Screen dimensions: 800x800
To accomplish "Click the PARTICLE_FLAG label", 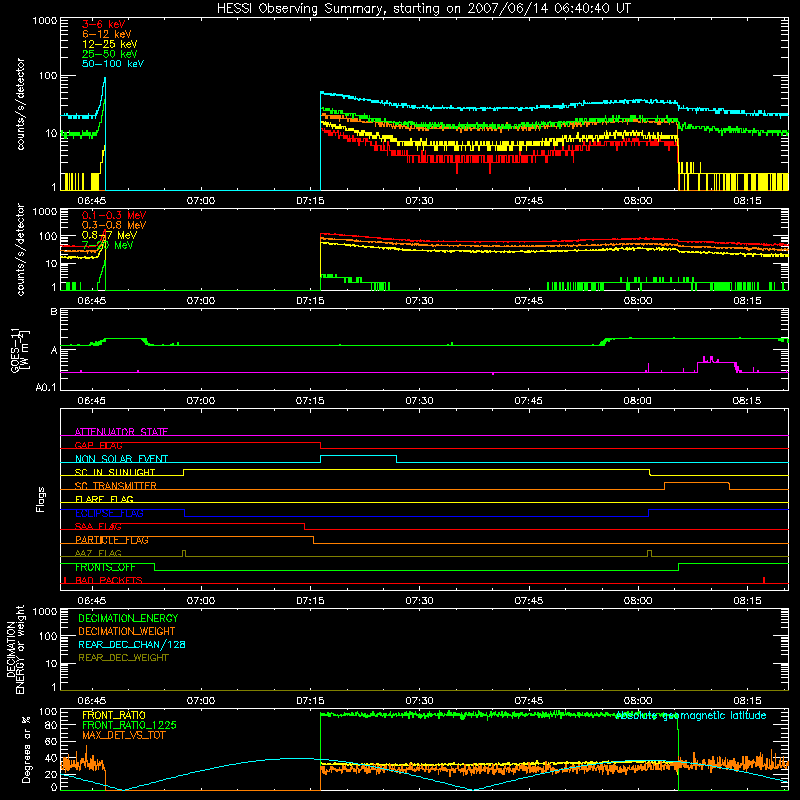I will [x=112, y=540].
